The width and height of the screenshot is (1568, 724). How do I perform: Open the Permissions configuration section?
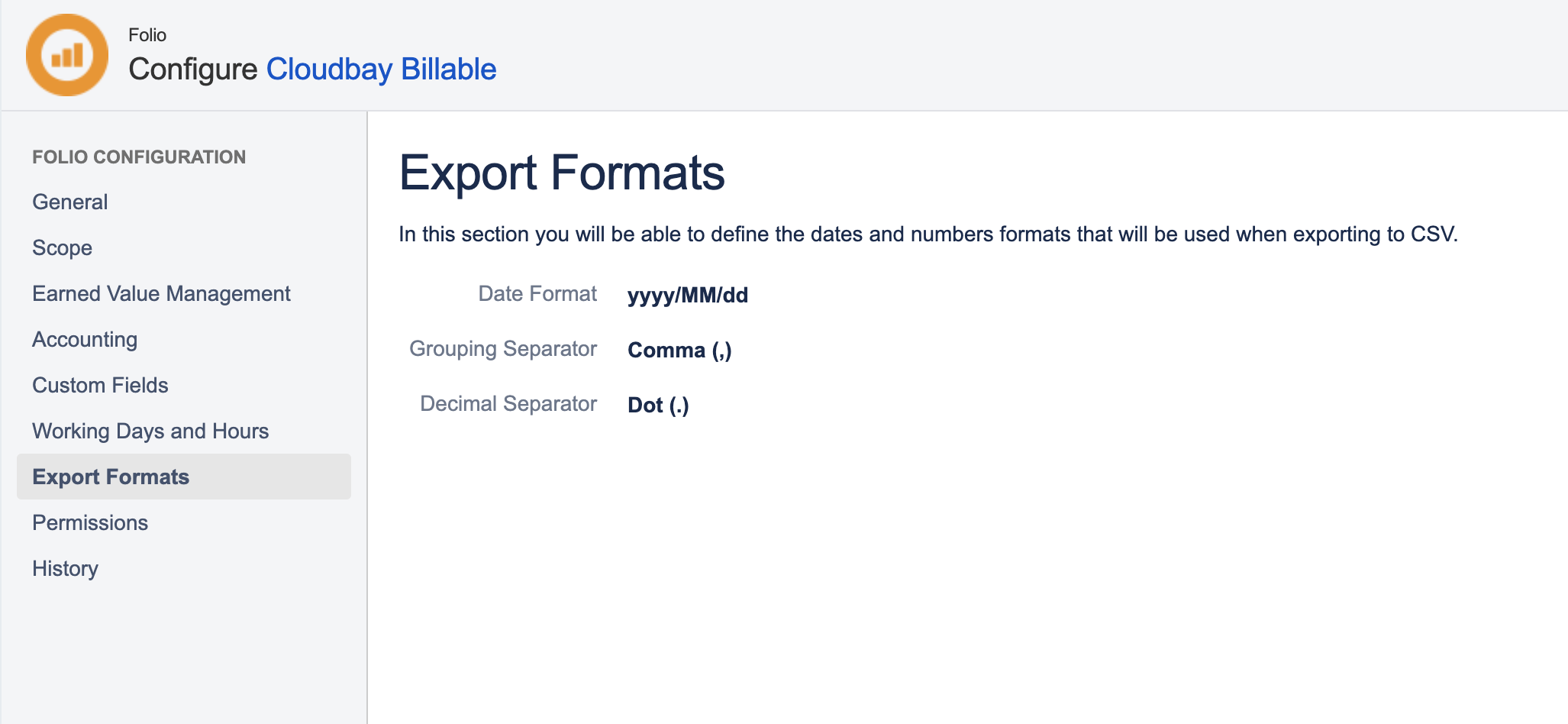point(89,522)
